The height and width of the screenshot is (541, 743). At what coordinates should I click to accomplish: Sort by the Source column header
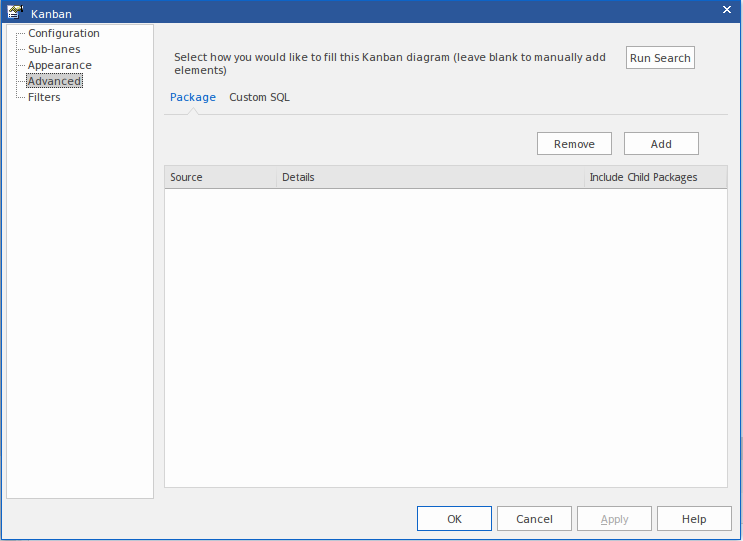coord(220,177)
